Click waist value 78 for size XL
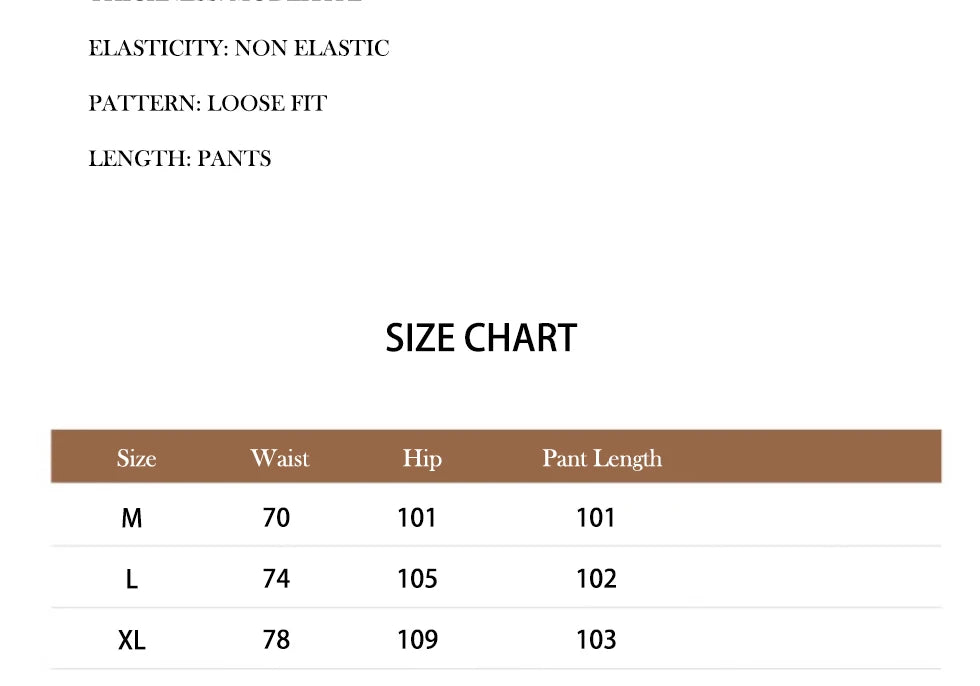Viewport: 980px width, 686px height. coord(276,640)
